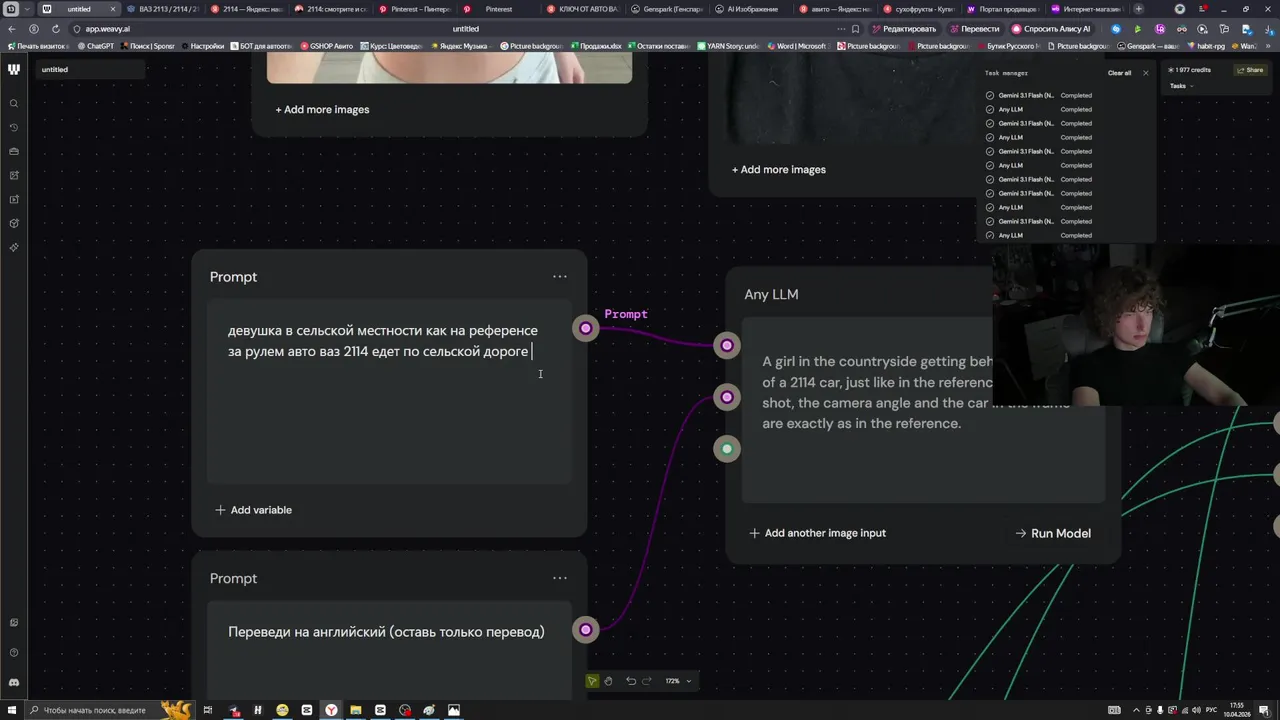Screen dimensions: 1280x720
Task: Close the Task manager panel
Action: 1145,73
